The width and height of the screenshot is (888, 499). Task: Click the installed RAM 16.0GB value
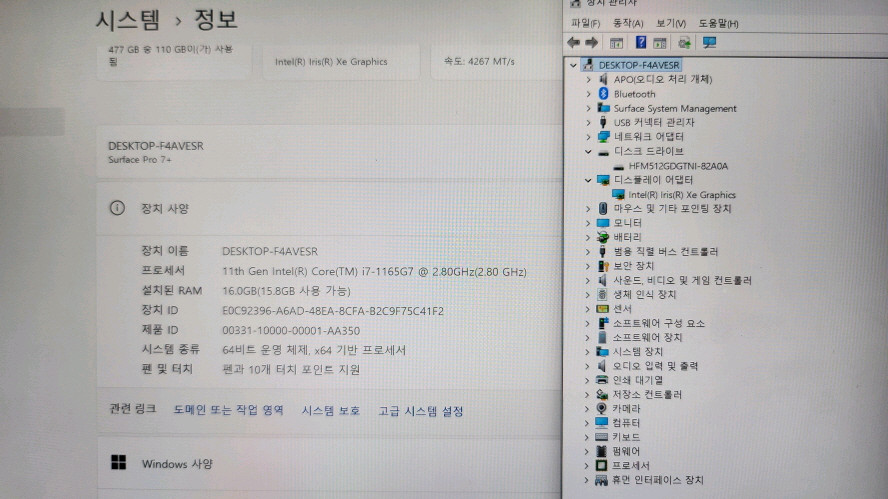pos(287,291)
